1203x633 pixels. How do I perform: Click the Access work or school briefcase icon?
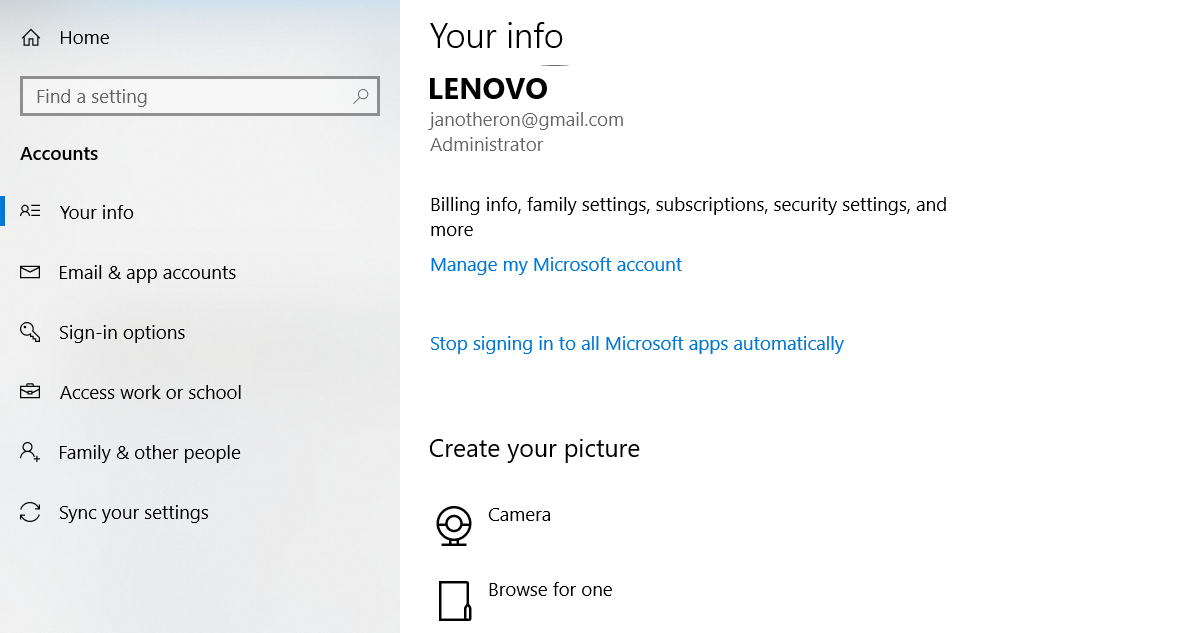pyautogui.click(x=30, y=392)
